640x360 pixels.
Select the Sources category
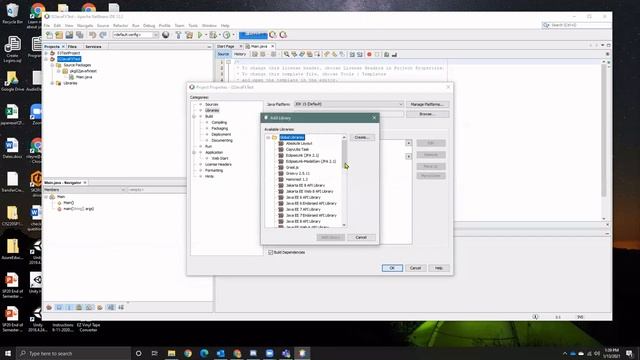(212, 104)
